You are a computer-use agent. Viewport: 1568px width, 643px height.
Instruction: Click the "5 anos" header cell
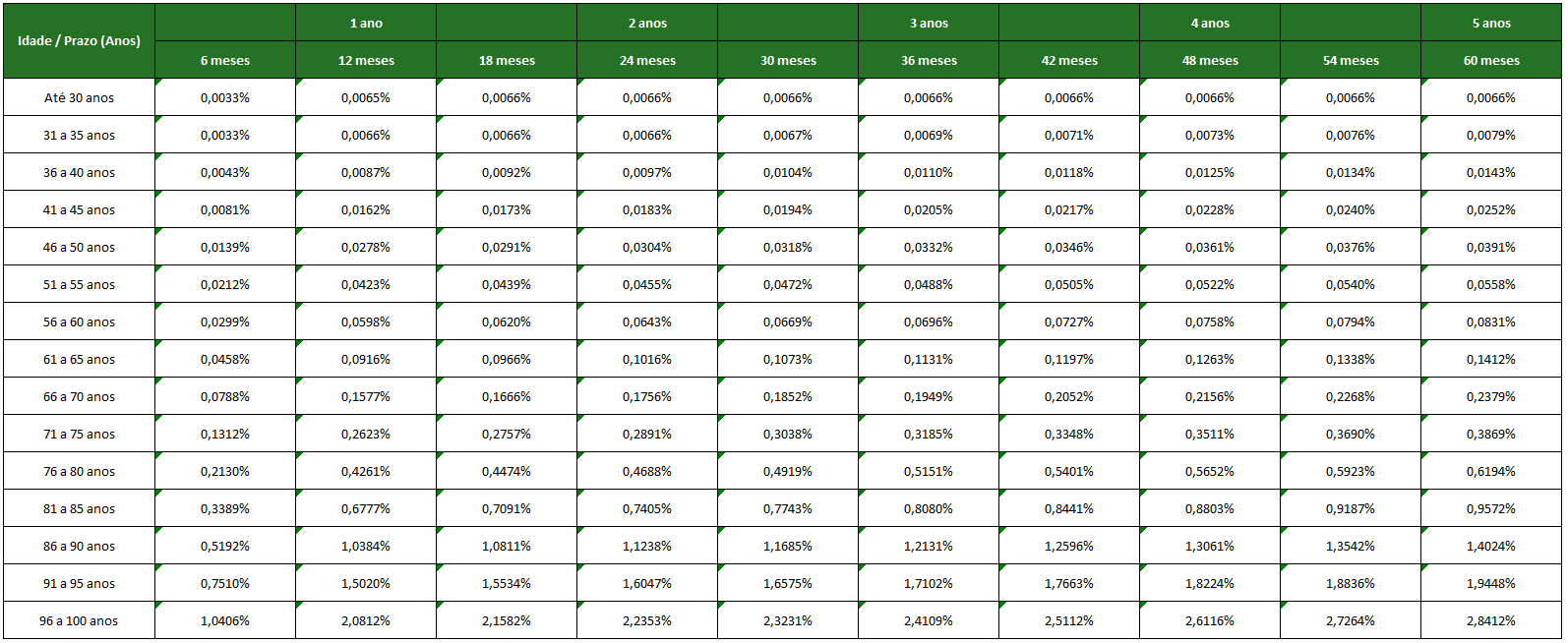(x=1491, y=24)
